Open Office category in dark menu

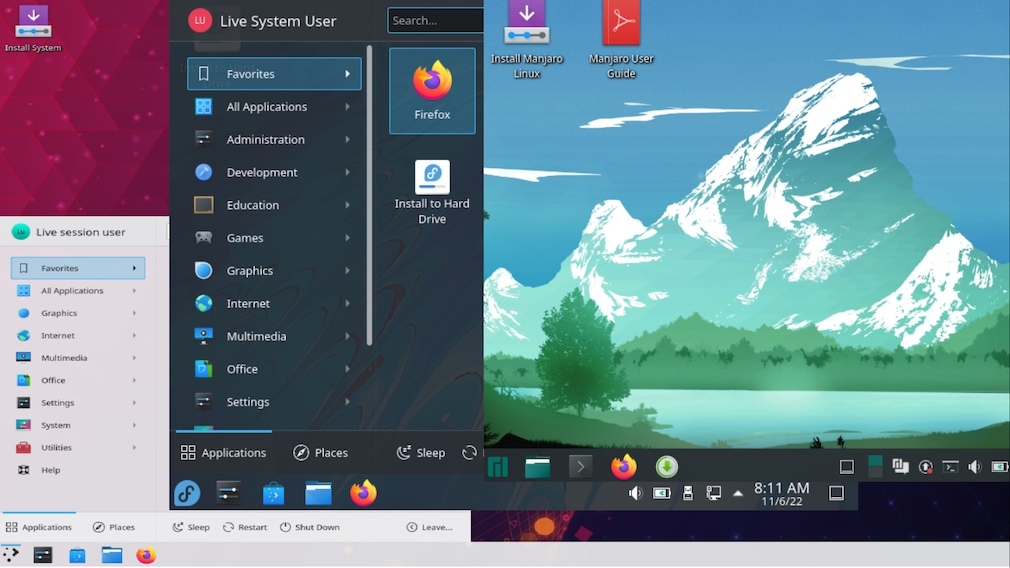(274, 369)
